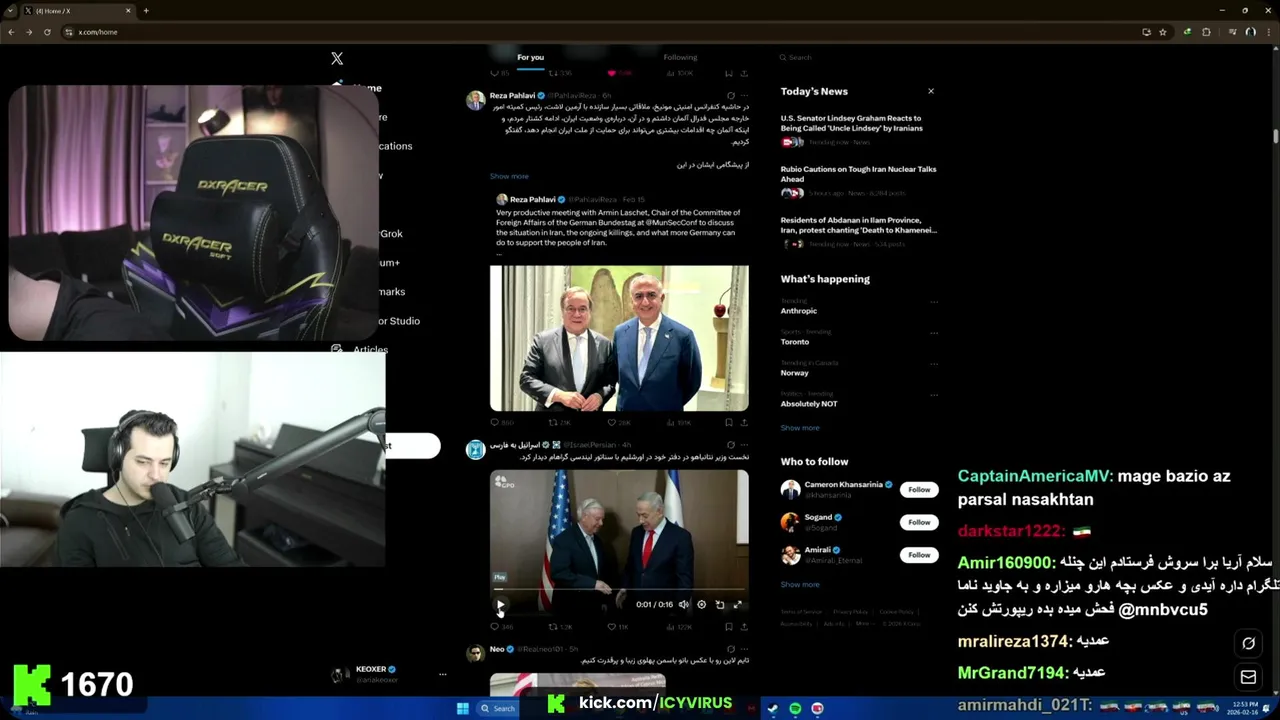The height and width of the screenshot is (720, 1280).
Task: Bookmark Reza Pahlavi's Laschet post
Action: (x=728, y=422)
